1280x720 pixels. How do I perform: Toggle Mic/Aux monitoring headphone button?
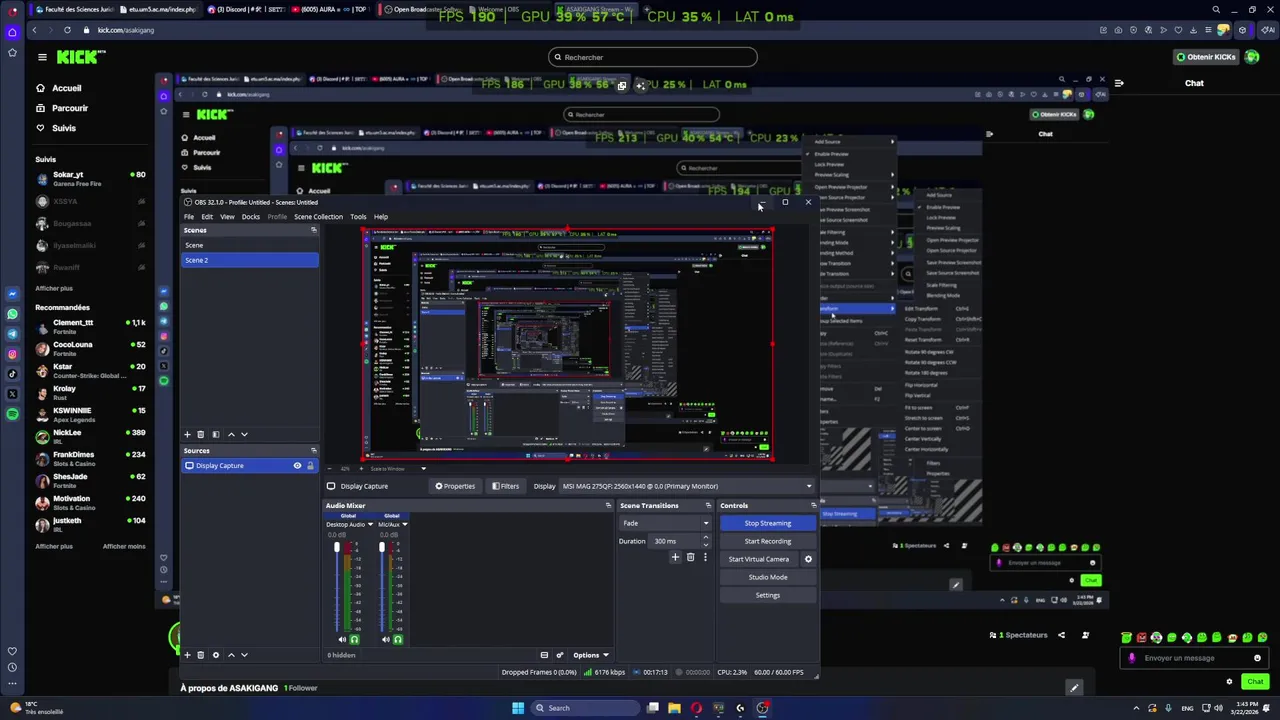[x=397, y=640]
